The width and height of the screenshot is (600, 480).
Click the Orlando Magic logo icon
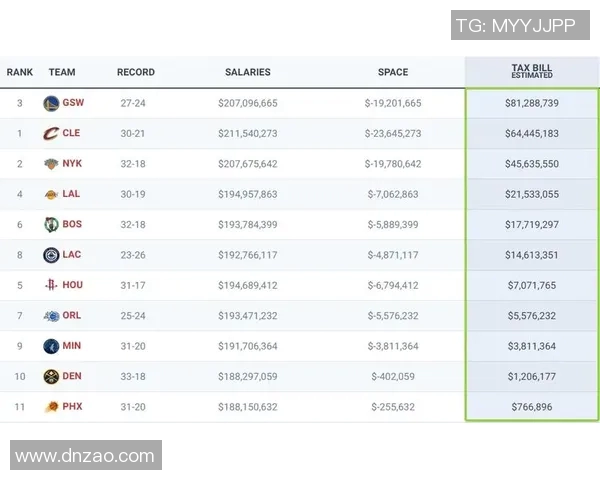[51, 316]
